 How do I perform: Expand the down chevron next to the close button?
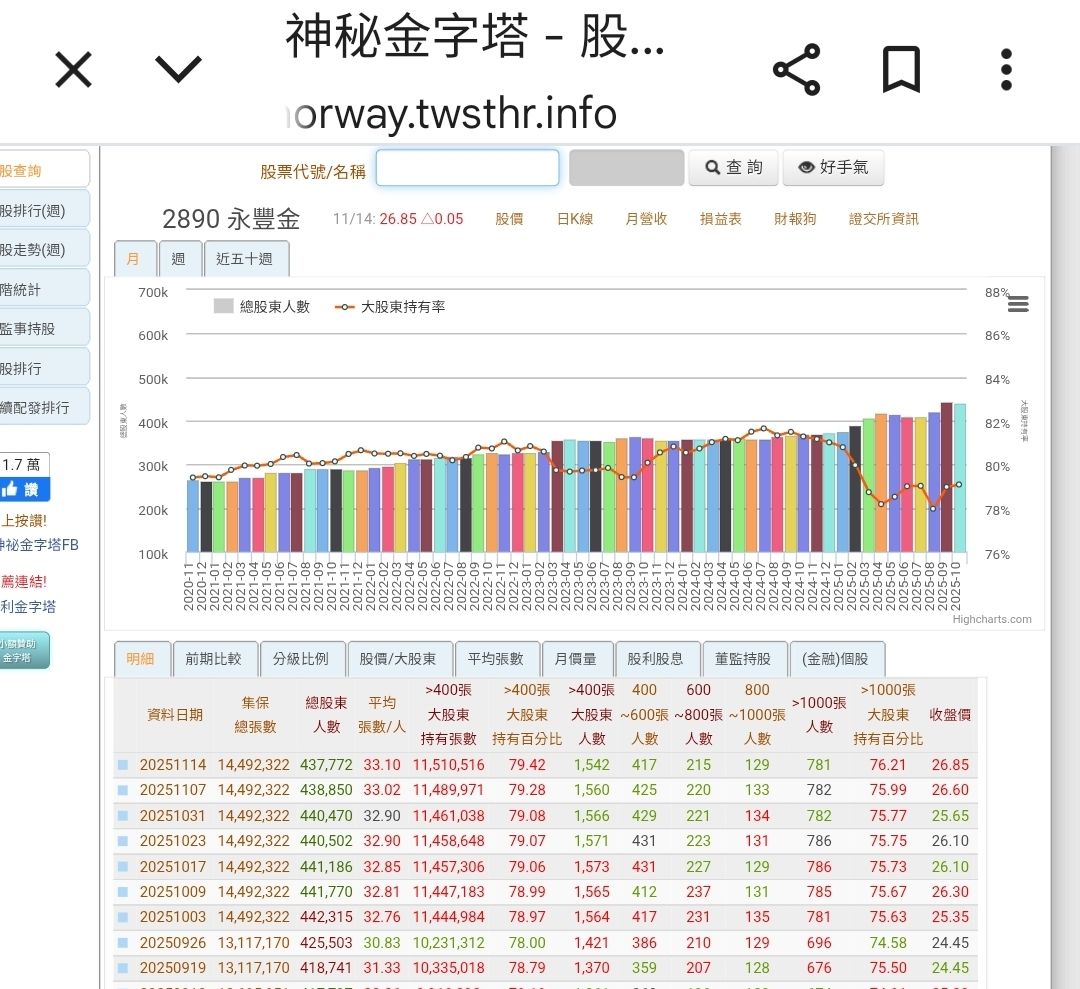point(176,70)
